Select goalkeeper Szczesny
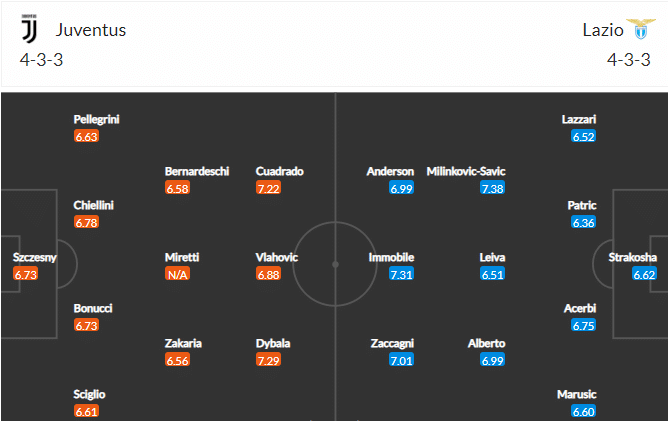This screenshot has height=421, width=668. [35, 257]
